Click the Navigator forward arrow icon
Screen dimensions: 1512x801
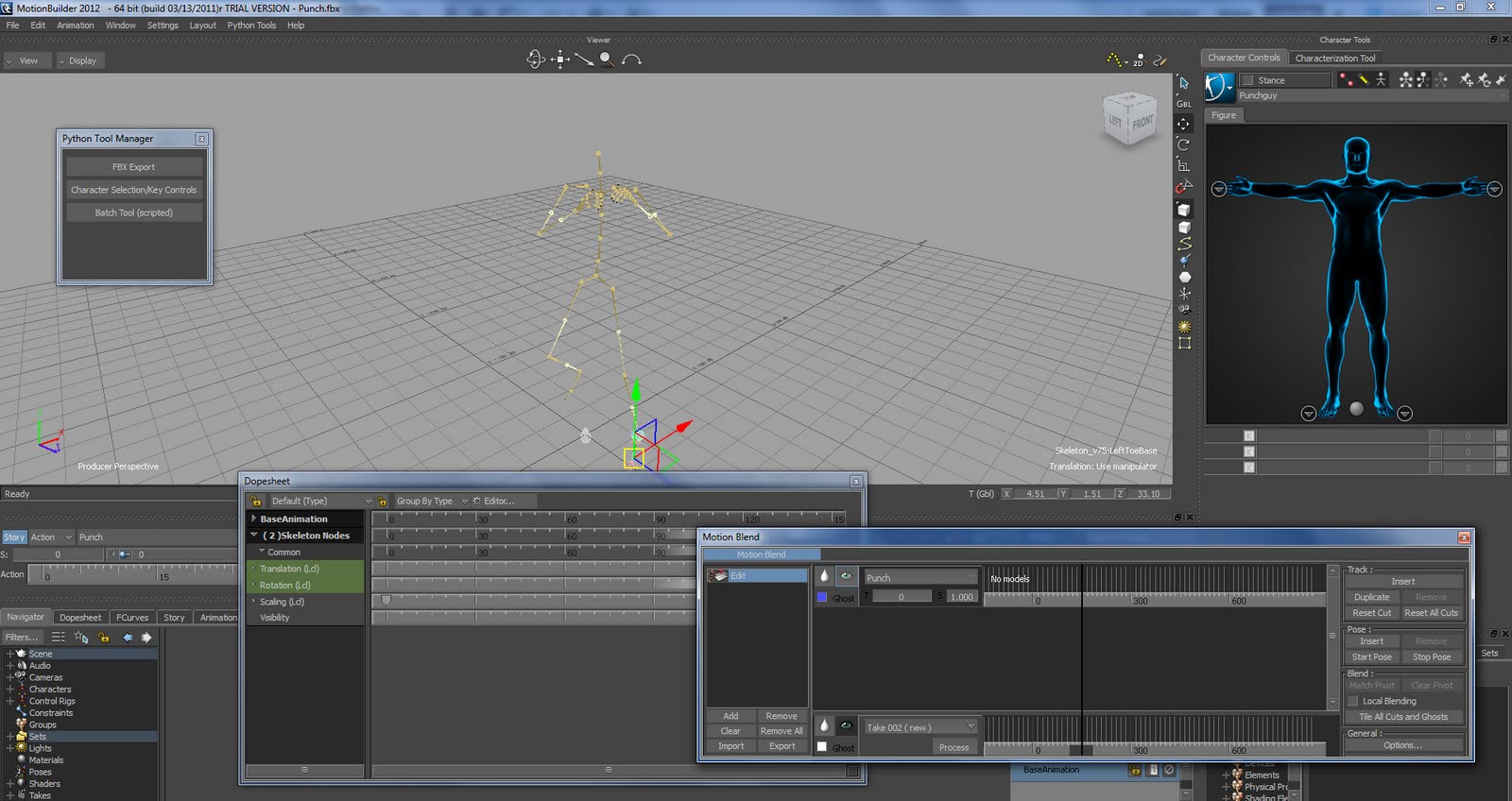146,638
